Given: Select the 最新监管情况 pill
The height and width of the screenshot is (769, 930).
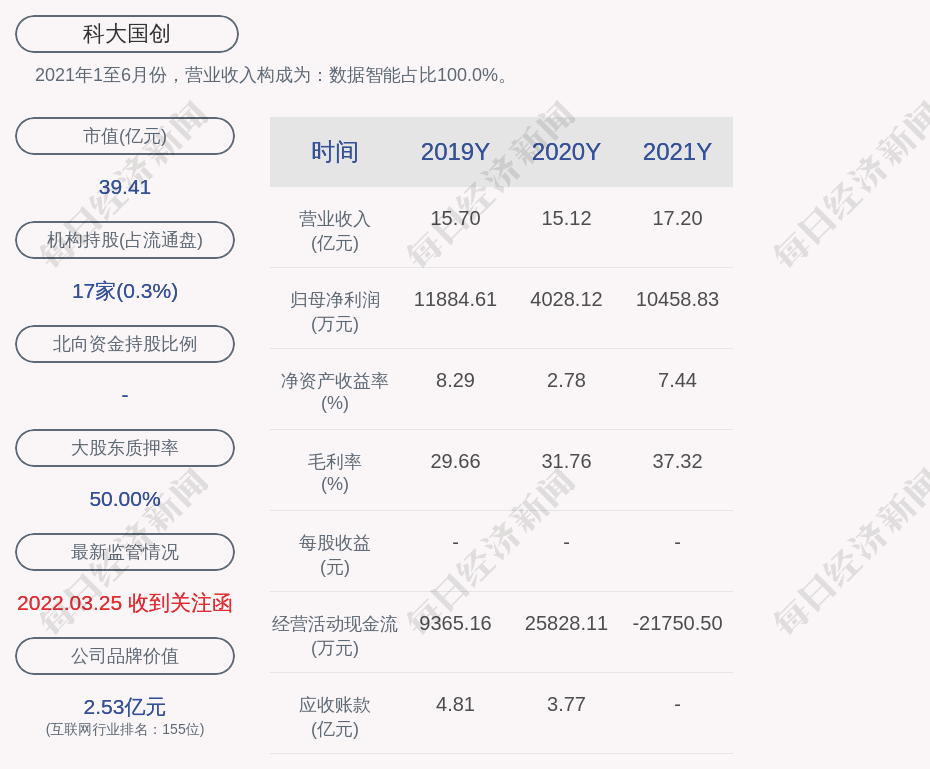Looking at the screenshot, I should click(125, 552).
